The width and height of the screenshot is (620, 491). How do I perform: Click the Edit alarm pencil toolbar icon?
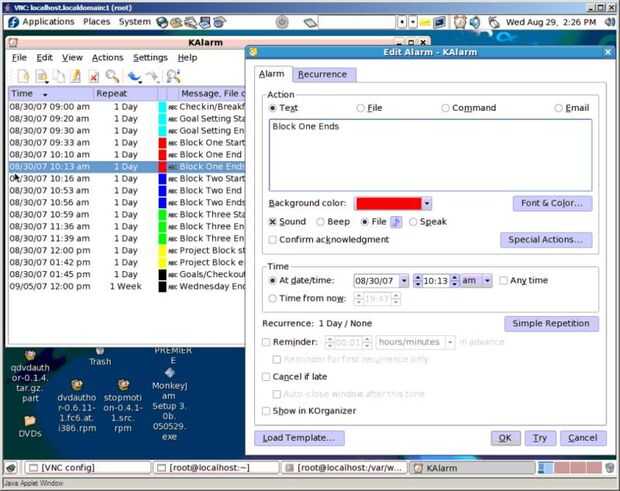tap(76, 76)
